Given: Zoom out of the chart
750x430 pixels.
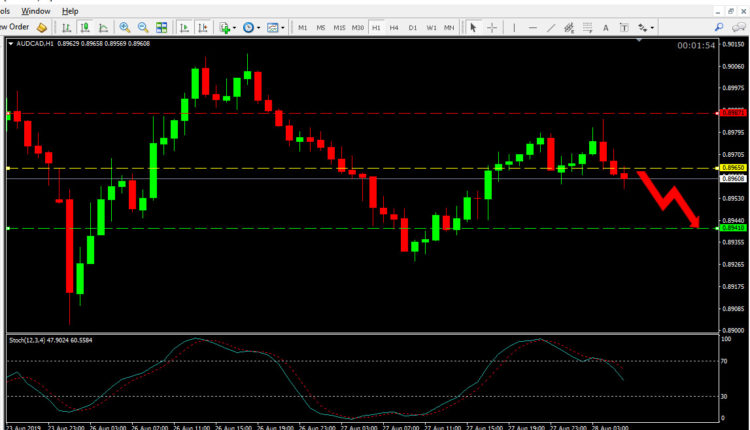Looking at the screenshot, I should (x=143, y=28).
